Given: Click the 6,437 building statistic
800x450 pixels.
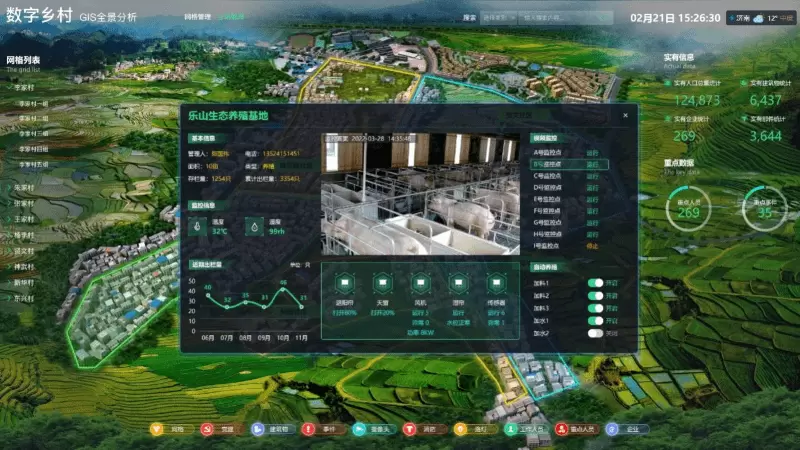Looking at the screenshot, I should pyautogui.click(x=765, y=101).
